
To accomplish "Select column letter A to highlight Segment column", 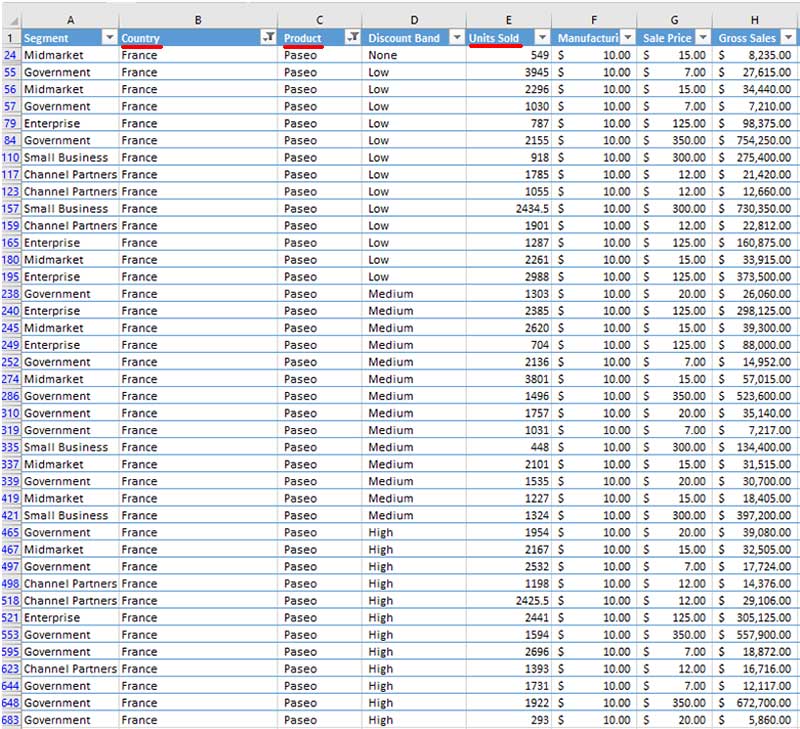I will (x=70, y=18).
